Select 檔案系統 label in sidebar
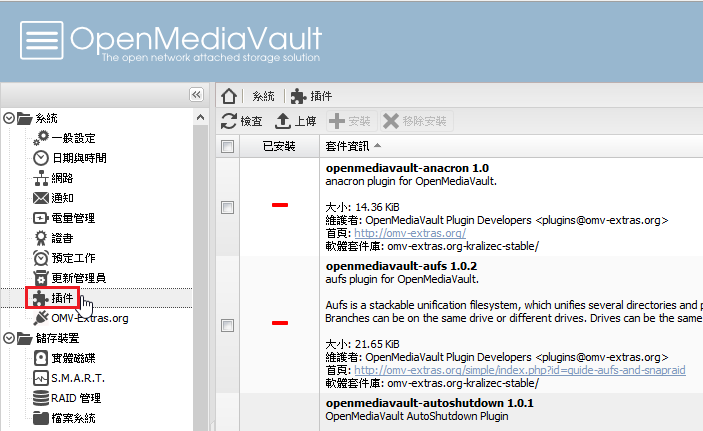The image size is (703, 431). 74,418
